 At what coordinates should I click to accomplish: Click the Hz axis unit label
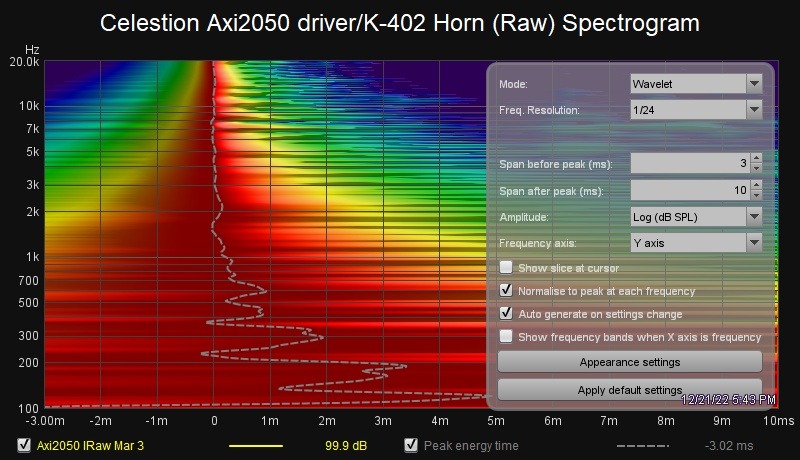click(x=32, y=49)
